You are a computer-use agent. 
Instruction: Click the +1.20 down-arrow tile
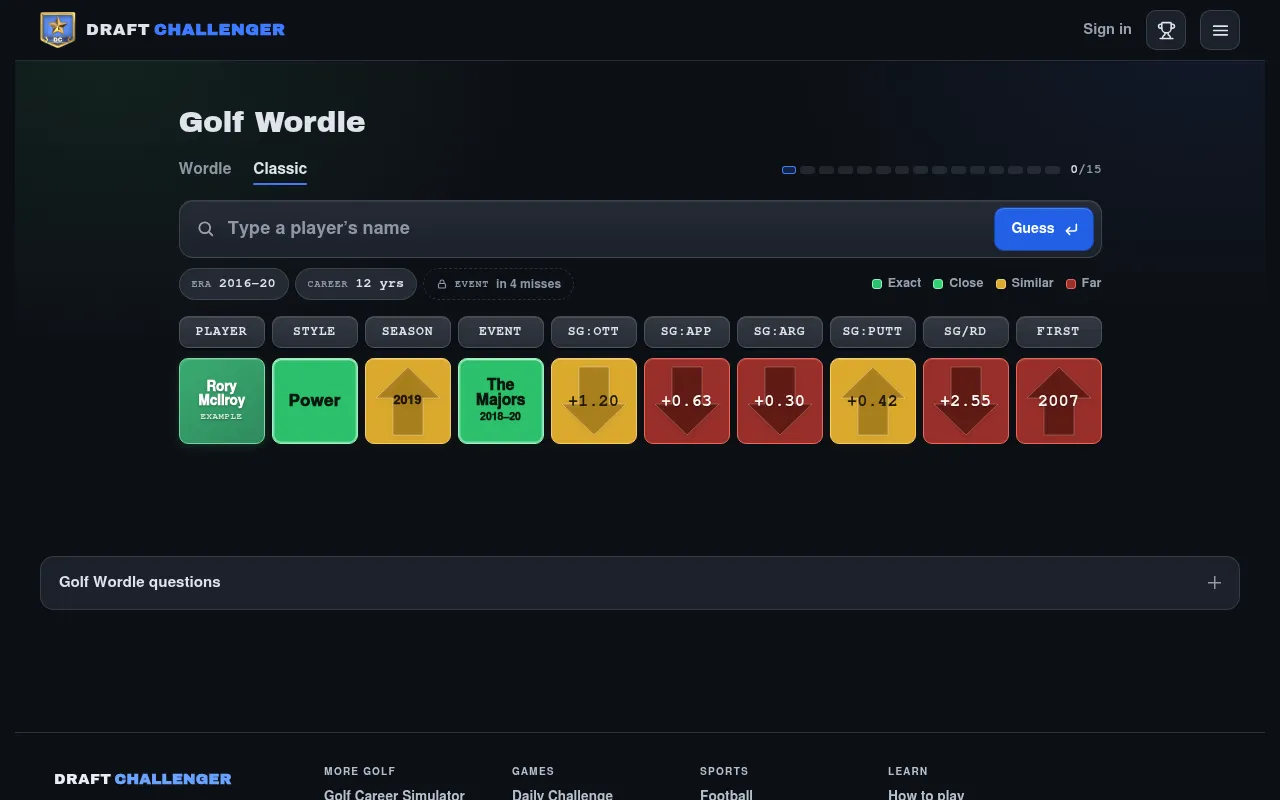click(594, 401)
